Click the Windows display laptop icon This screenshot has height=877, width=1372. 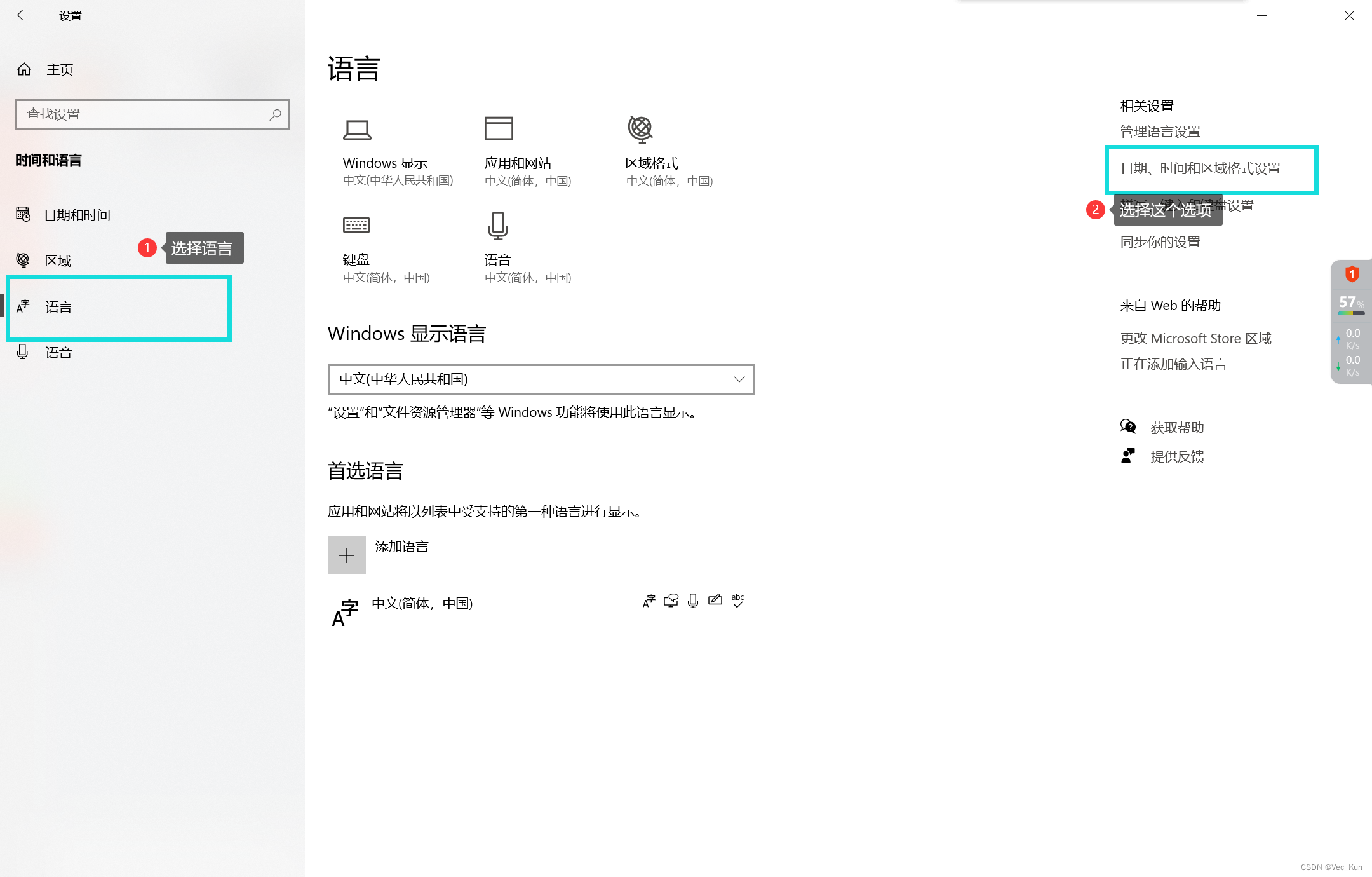[357, 130]
